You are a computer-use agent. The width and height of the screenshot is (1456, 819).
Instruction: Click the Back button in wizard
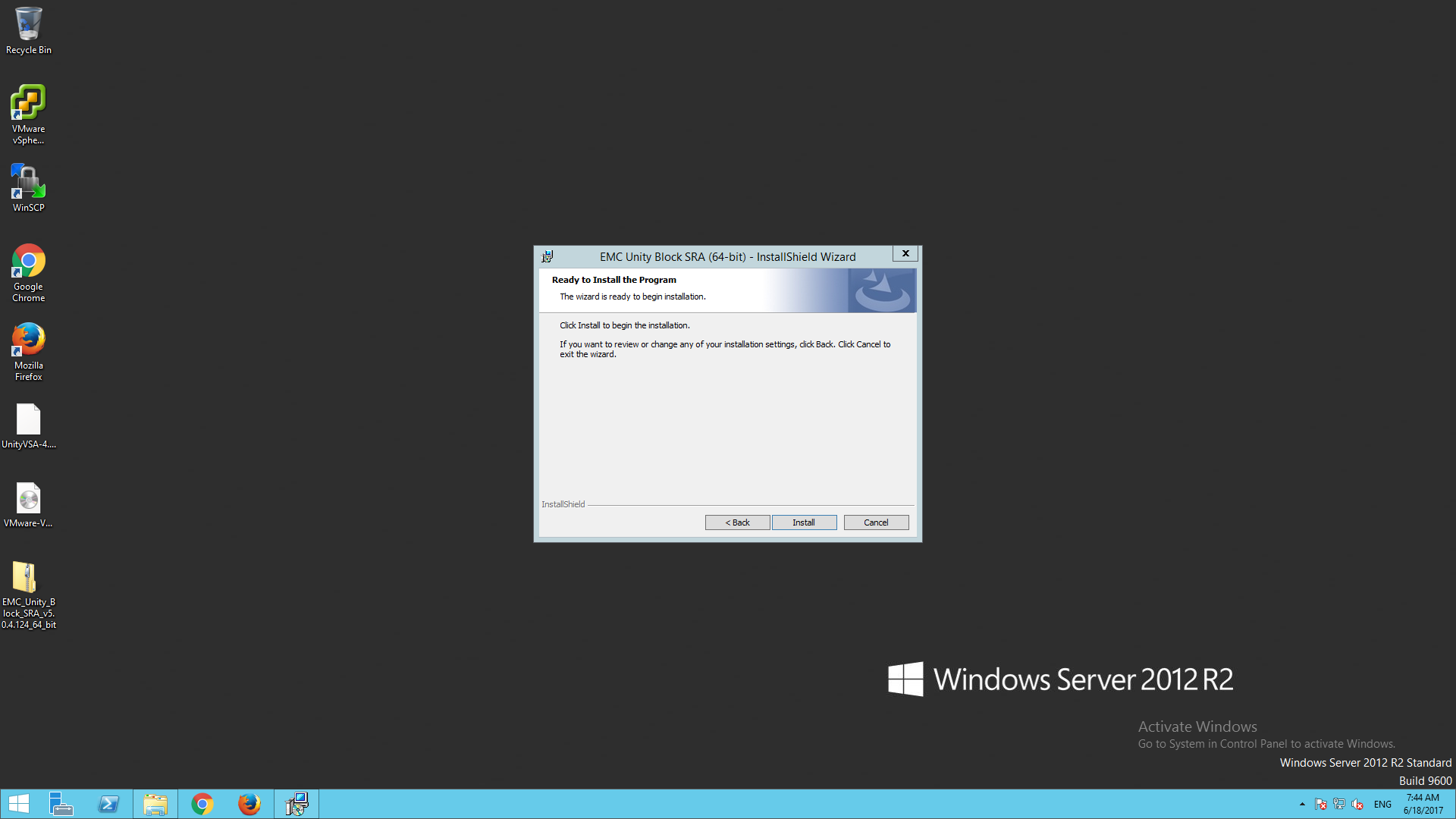(x=737, y=522)
